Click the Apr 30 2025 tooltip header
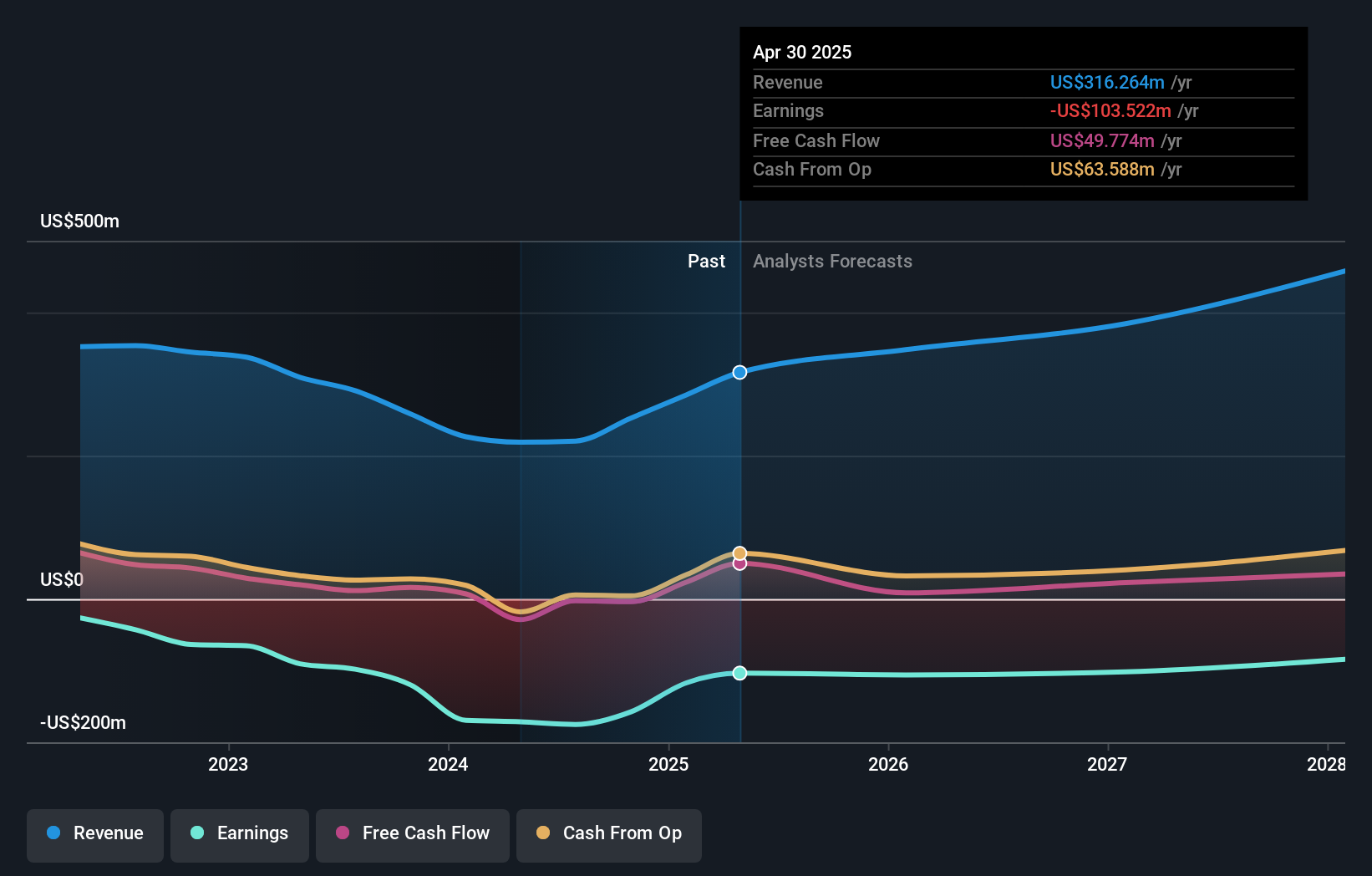Image resolution: width=1372 pixels, height=876 pixels. (x=802, y=51)
